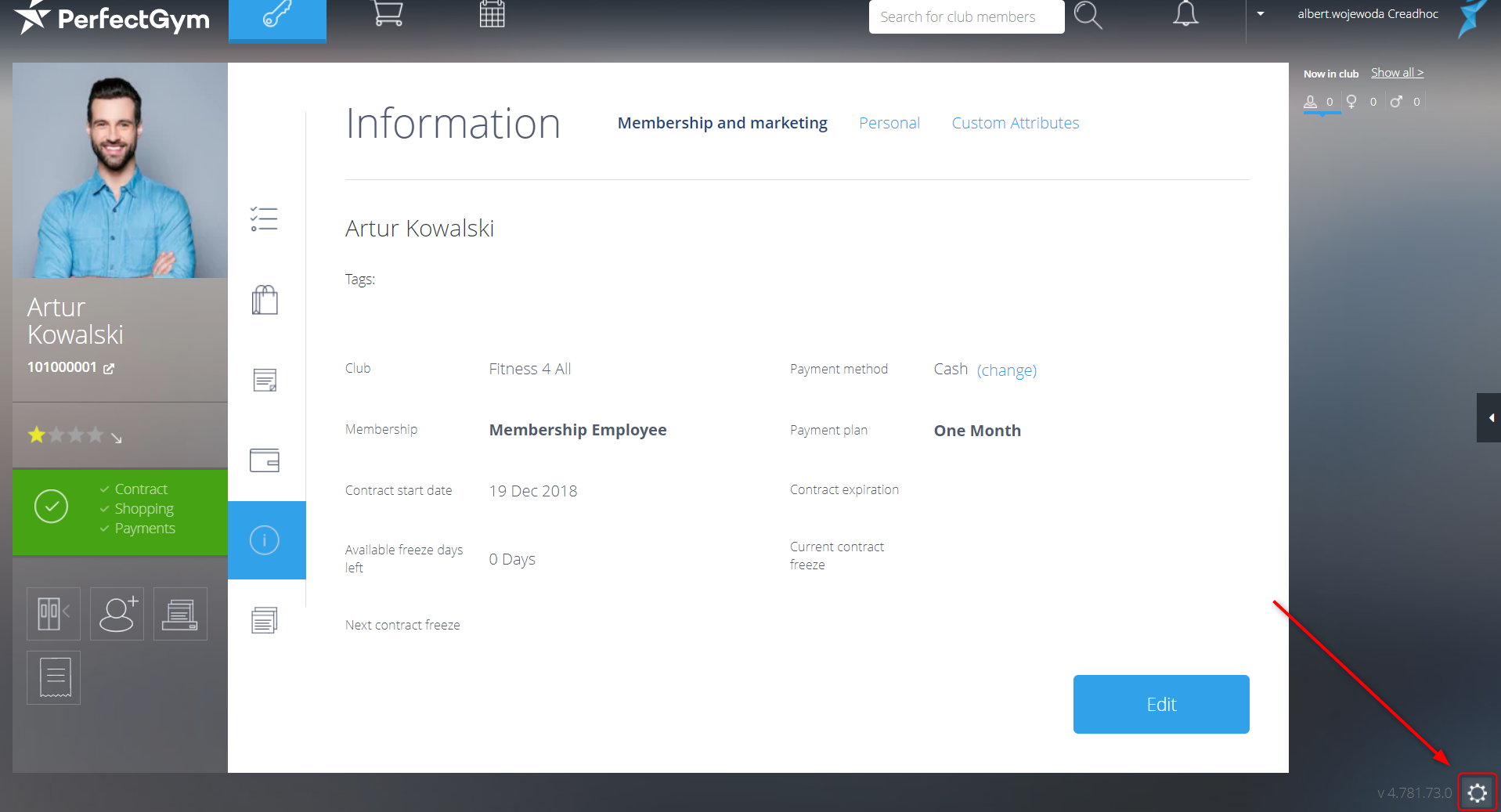Click the add member icon
1501x812 pixels.
pyautogui.click(x=117, y=614)
